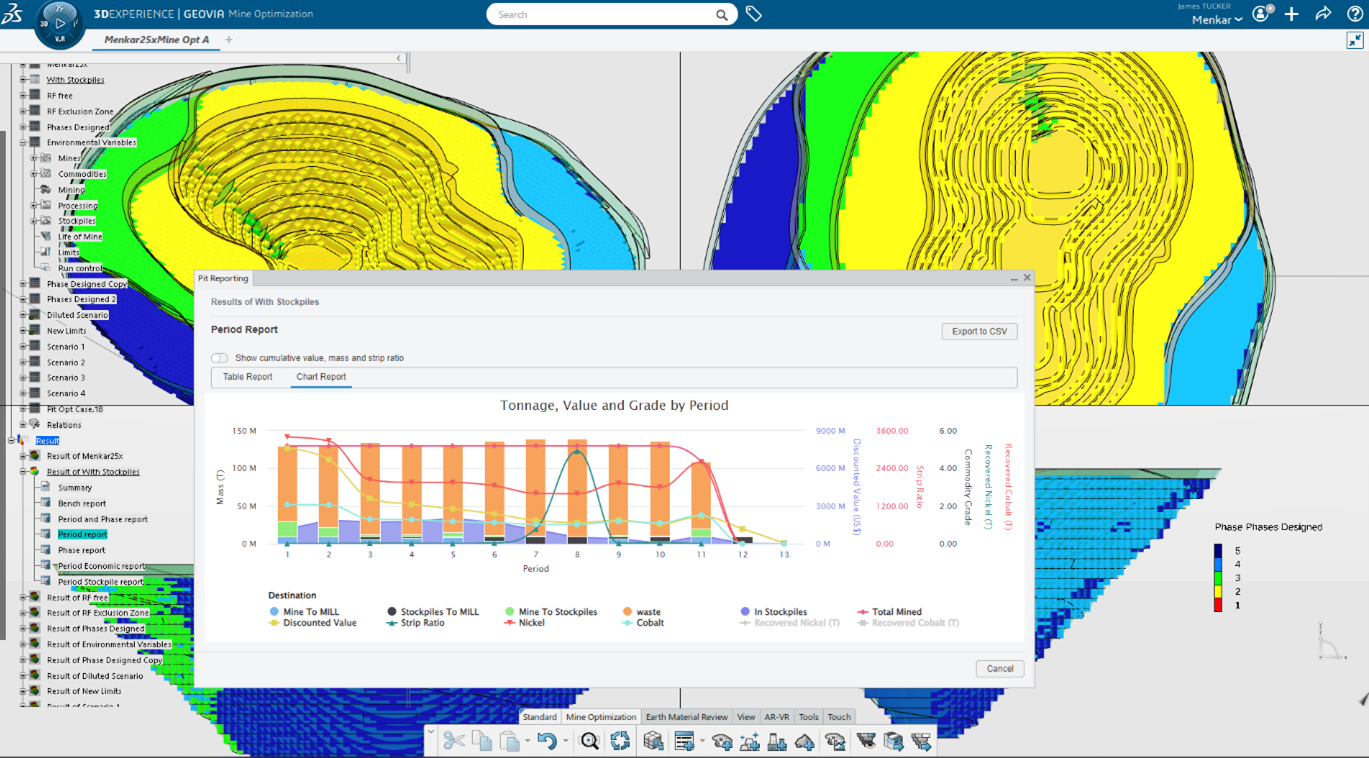Click the add processing plant icon

[778, 741]
